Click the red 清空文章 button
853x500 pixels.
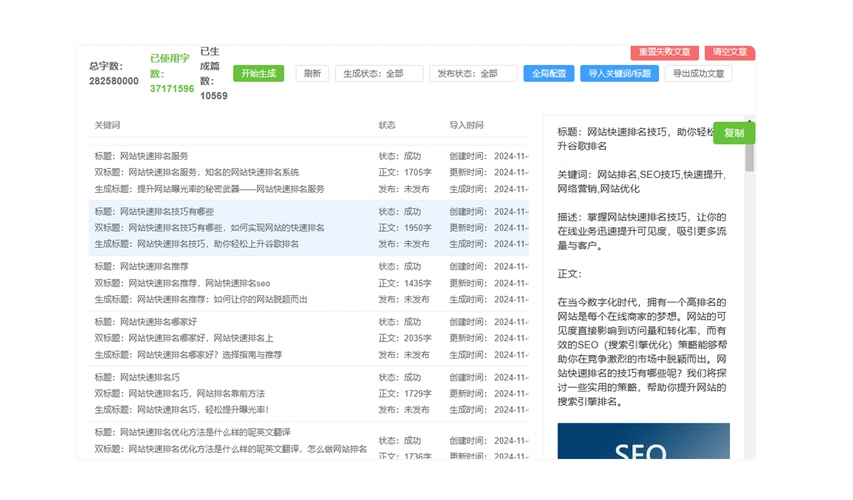pyautogui.click(x=730, y=52)
